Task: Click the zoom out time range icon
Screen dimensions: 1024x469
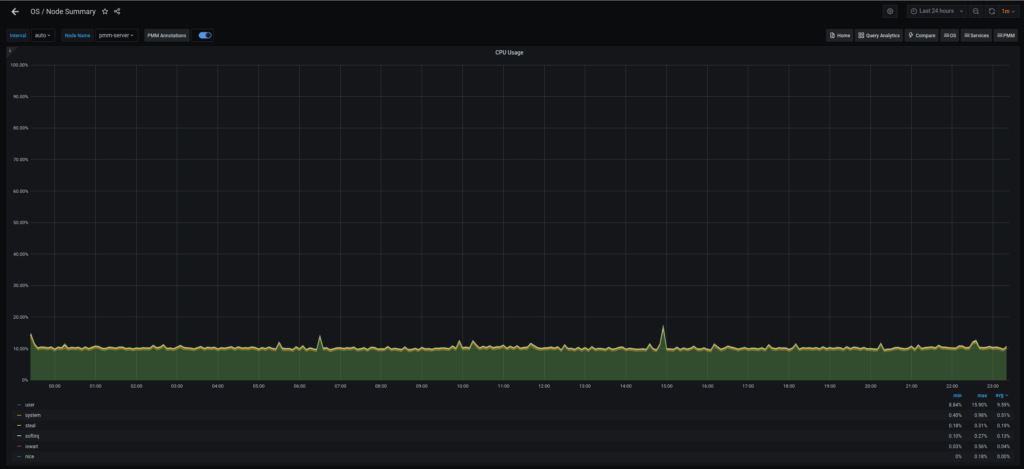Action: (x=975, y=11)
